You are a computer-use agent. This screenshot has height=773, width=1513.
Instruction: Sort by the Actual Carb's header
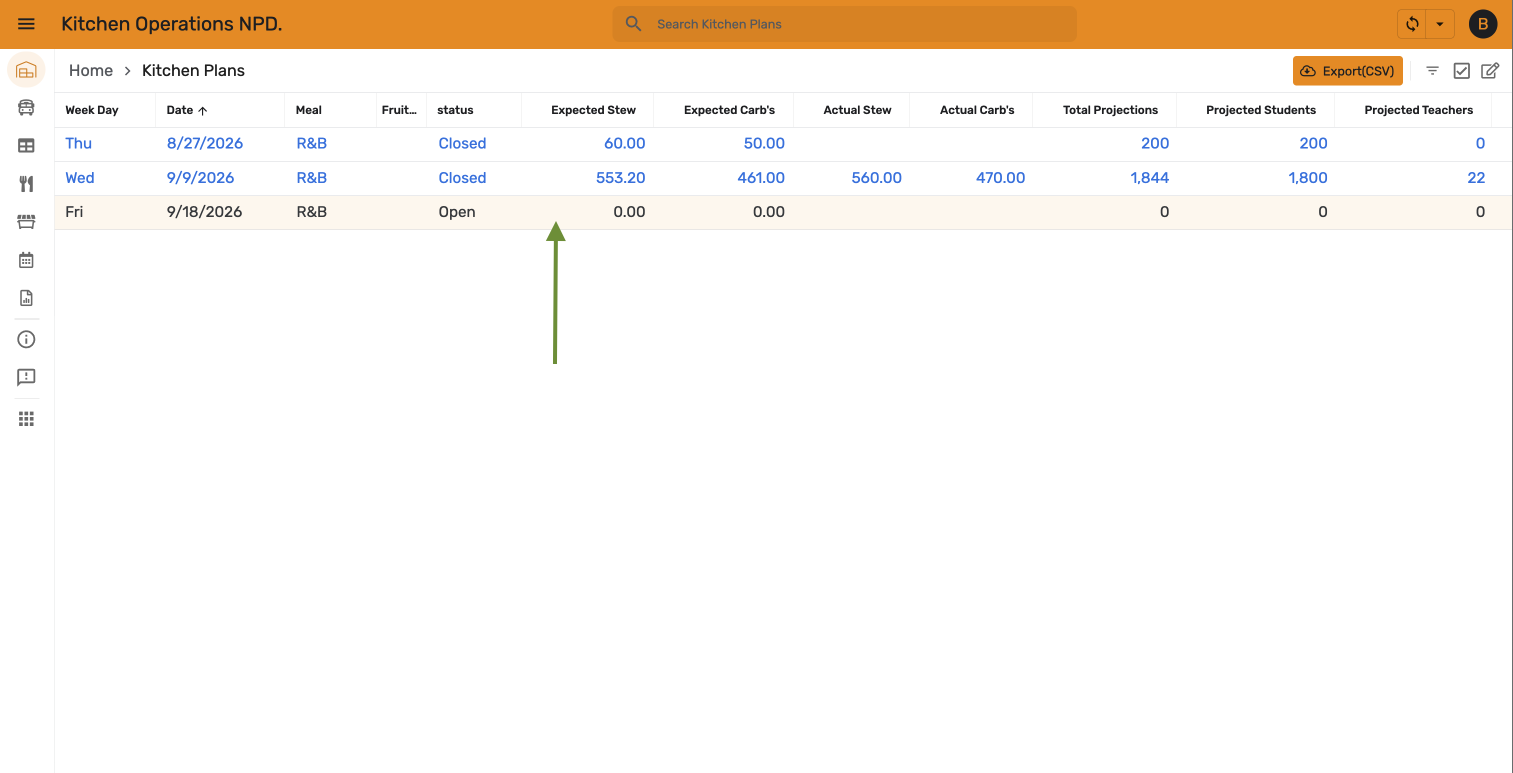point(977,110)
